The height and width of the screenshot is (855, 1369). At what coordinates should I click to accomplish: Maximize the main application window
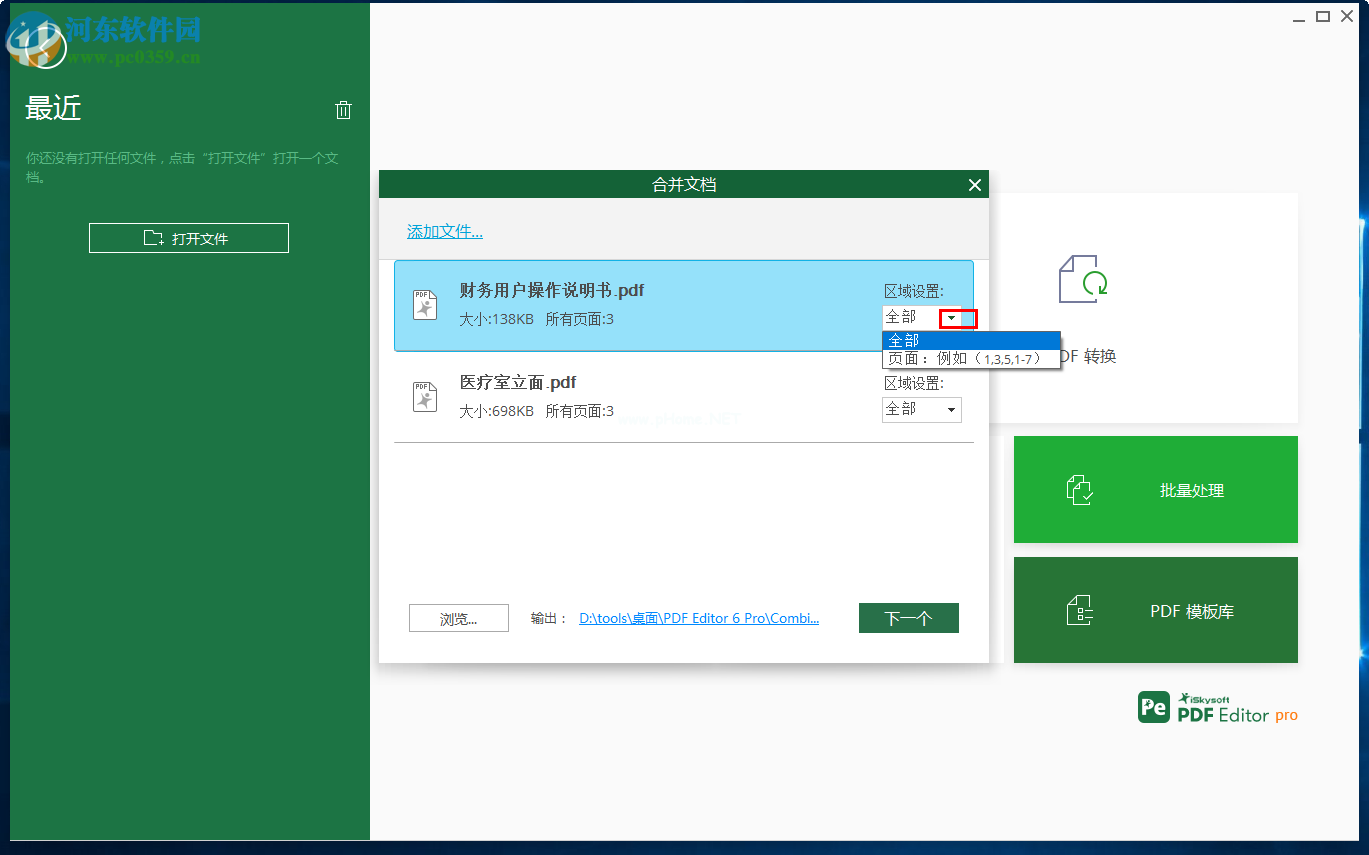pyautogui.click(x=1323, y=16)
